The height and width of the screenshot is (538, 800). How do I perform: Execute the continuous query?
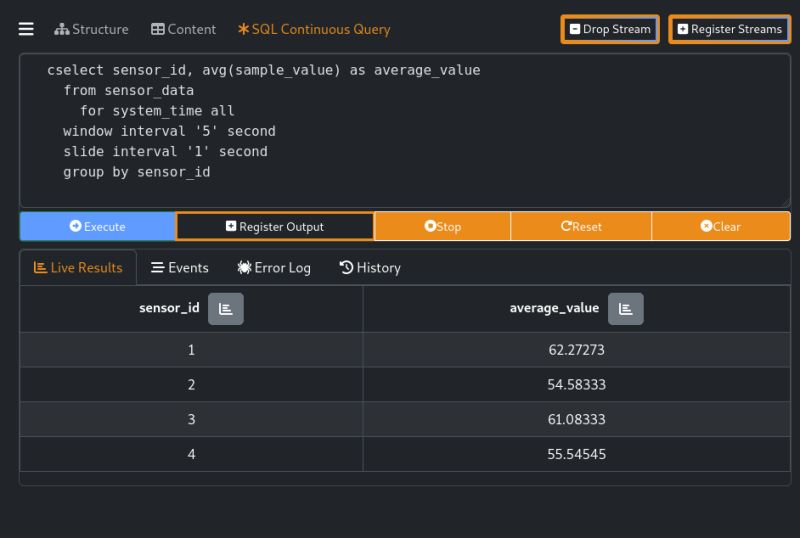click(97, 226)
